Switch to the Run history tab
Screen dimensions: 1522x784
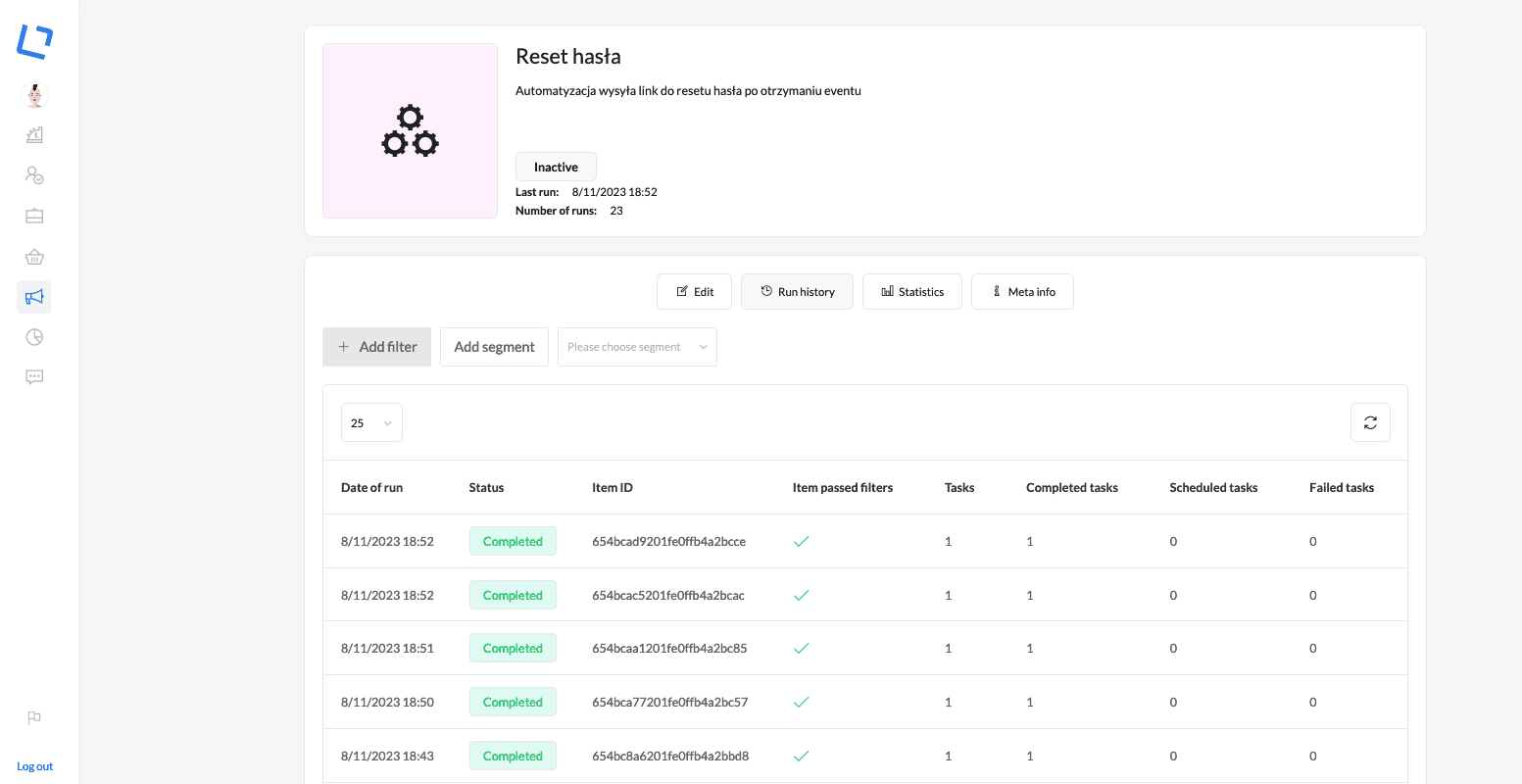[x=797, y=292]
